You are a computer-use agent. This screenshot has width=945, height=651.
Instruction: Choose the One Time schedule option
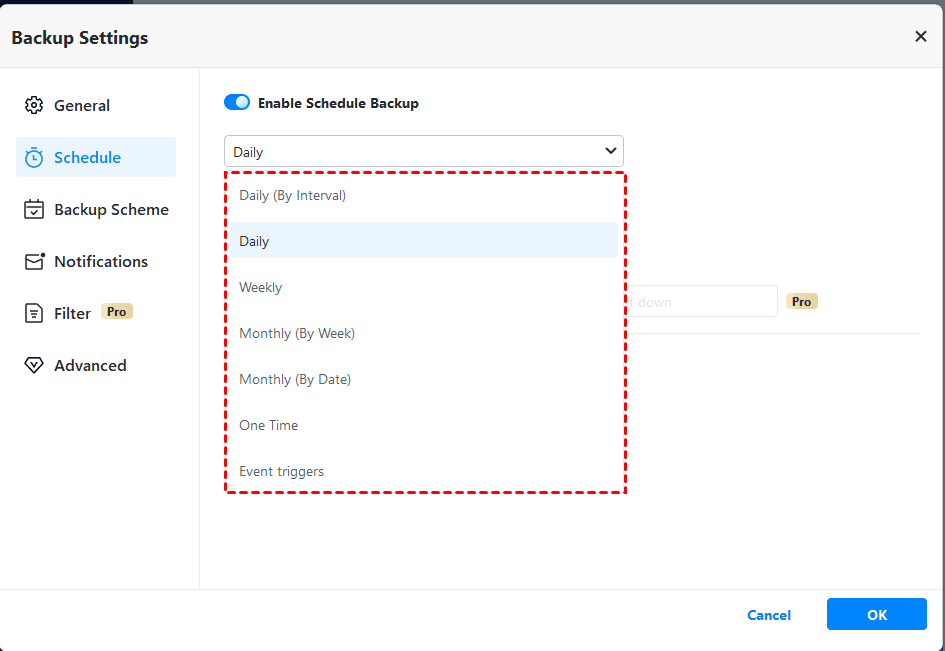269,425
